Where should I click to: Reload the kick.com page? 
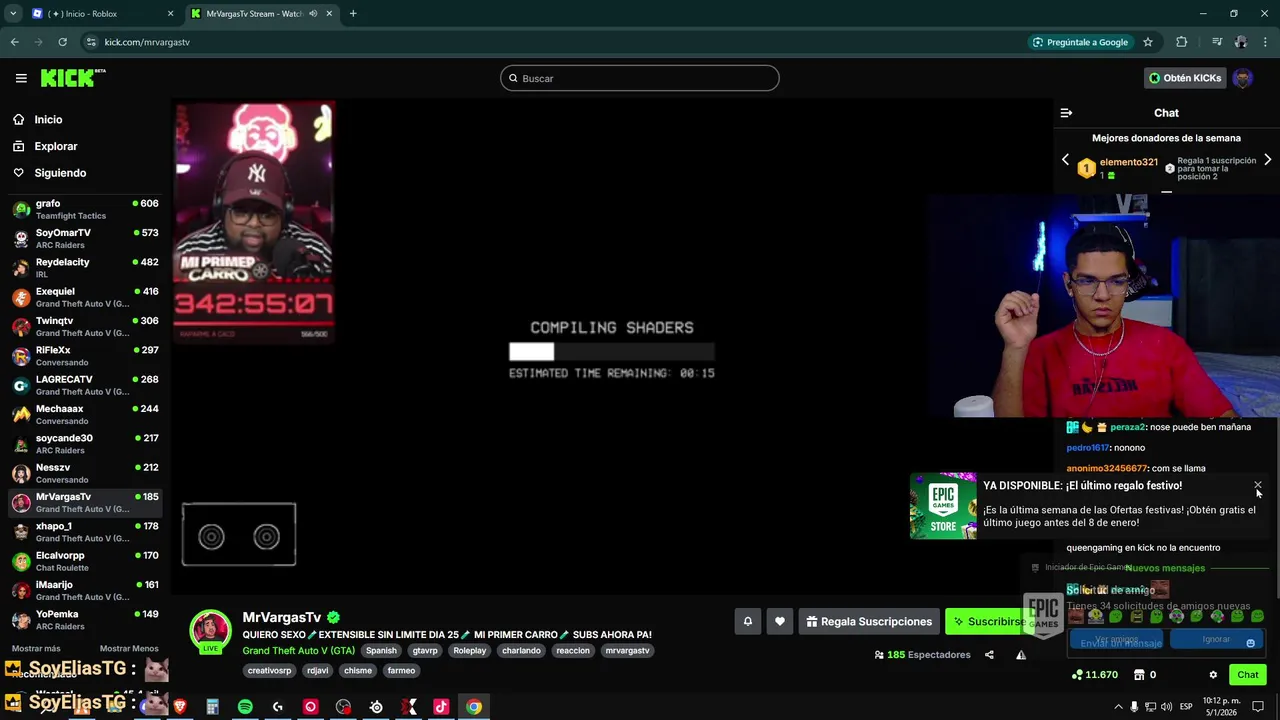(x=62, y=42)
